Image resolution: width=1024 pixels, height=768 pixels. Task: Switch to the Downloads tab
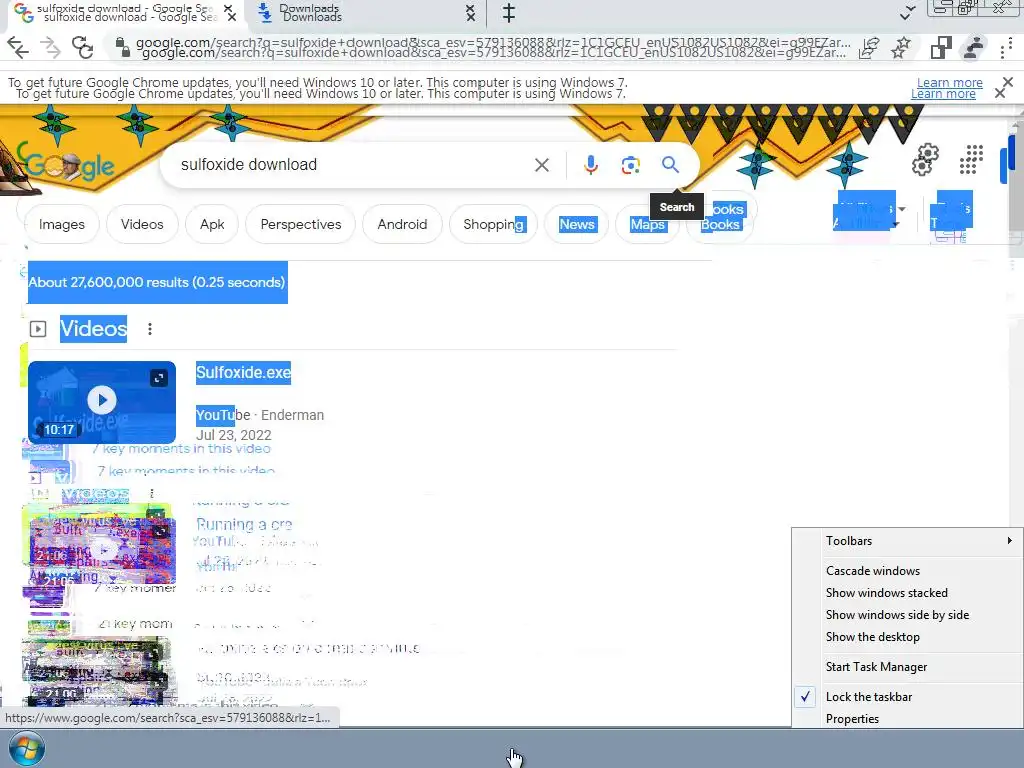coord(366,13)
